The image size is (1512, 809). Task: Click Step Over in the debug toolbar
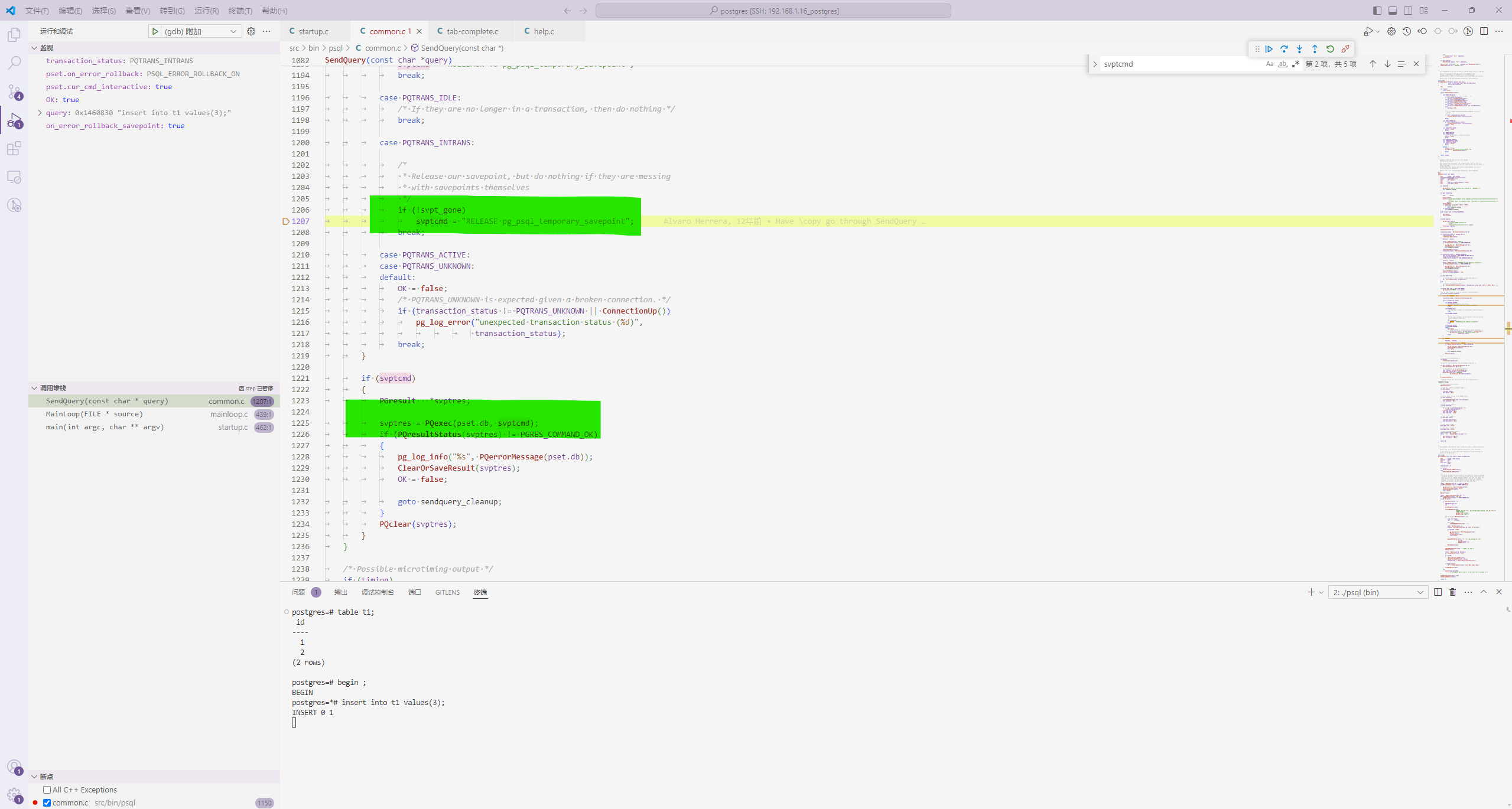[1284, 49]
